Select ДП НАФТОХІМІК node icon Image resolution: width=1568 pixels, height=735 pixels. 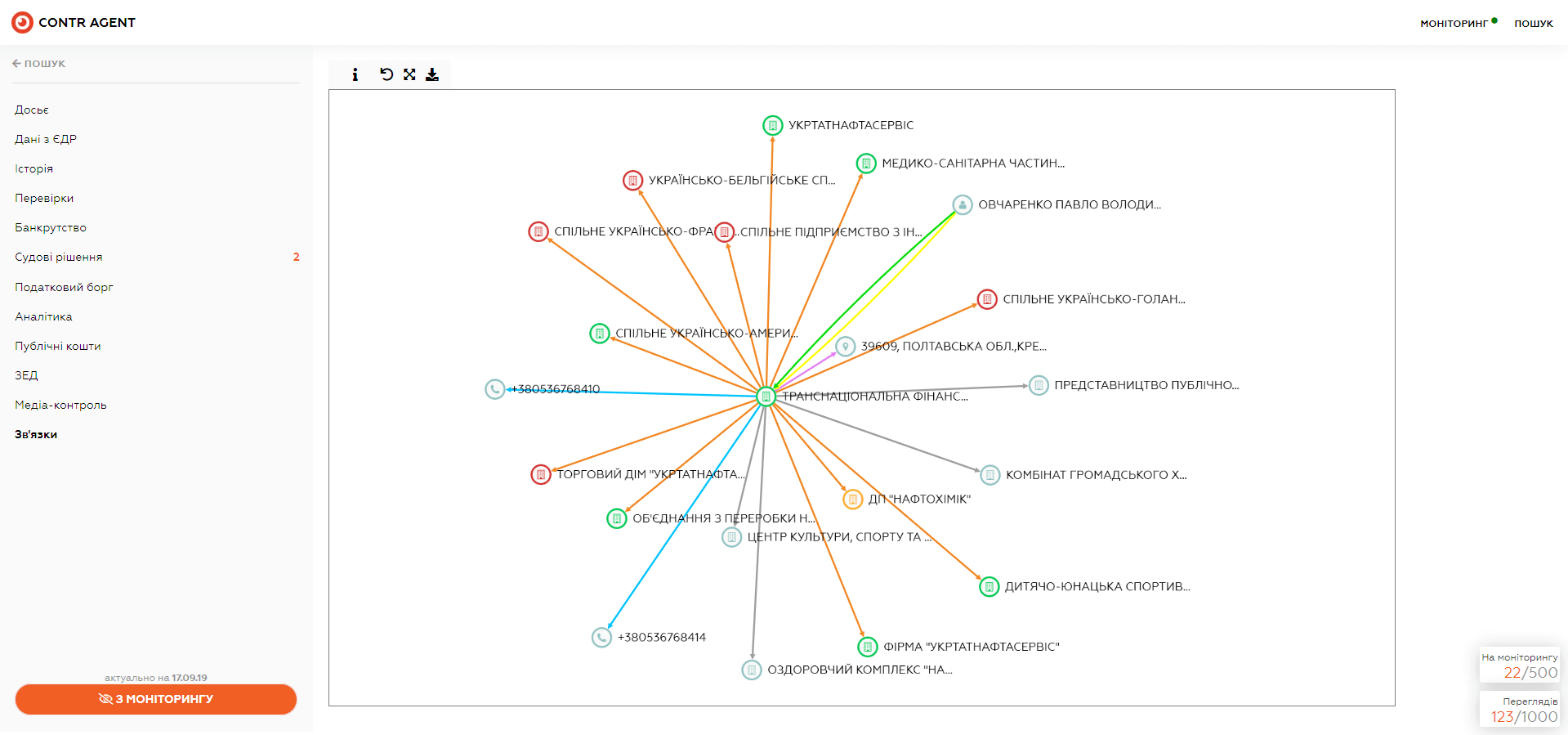(853, 499)
